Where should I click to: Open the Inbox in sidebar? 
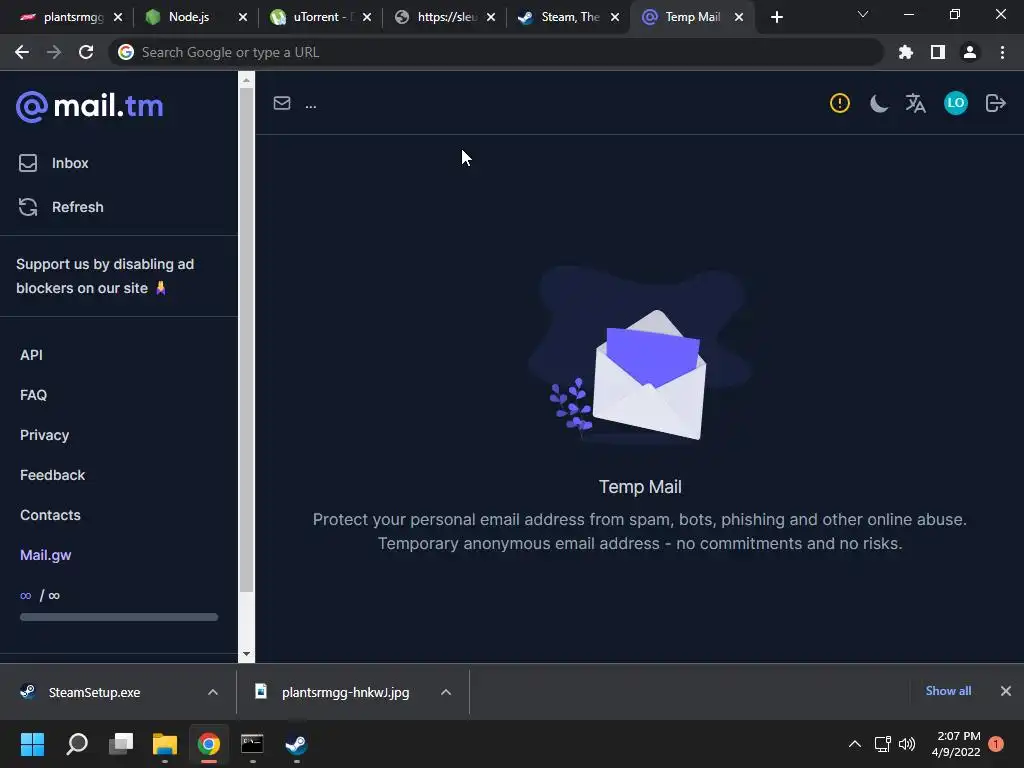pyautogui.click(x=54, y=163)
